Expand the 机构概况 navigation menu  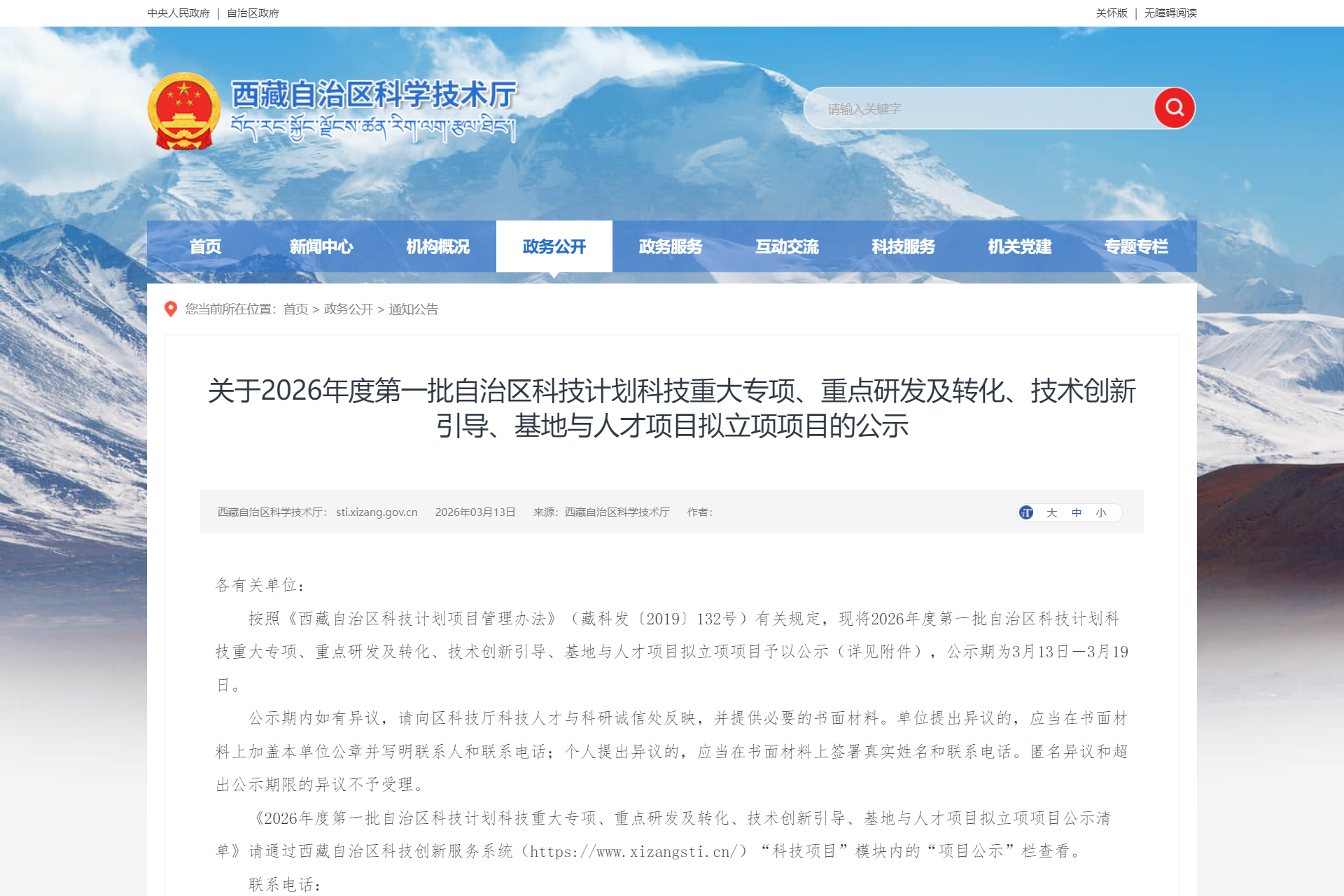tap(437, 246)
